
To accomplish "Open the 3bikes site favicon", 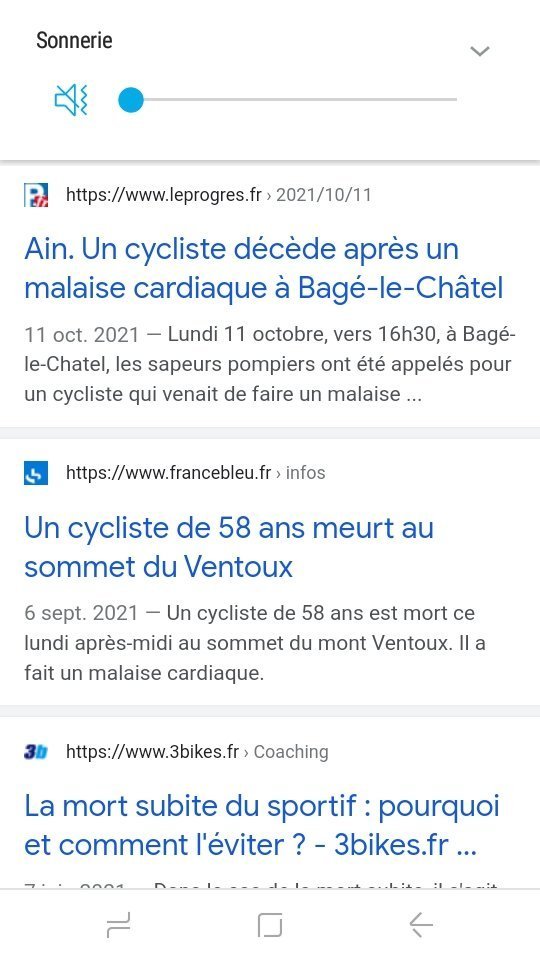I will pyautogui.click(x=36, y=752).
